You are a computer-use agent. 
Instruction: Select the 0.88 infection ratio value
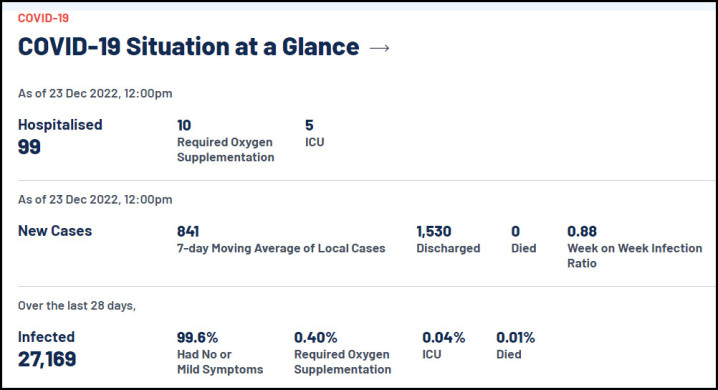point(582,231)
